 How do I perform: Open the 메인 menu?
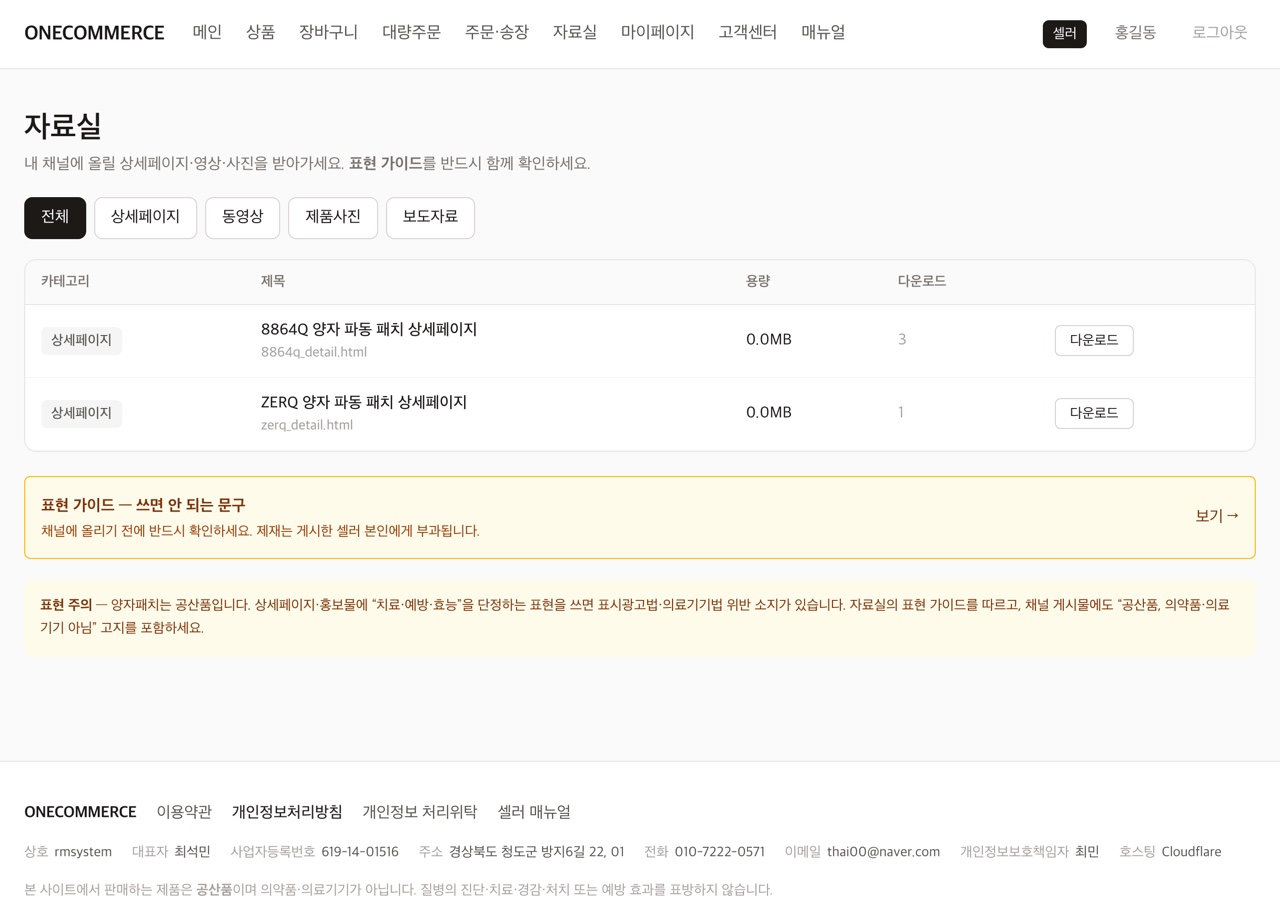click(207, 32)
